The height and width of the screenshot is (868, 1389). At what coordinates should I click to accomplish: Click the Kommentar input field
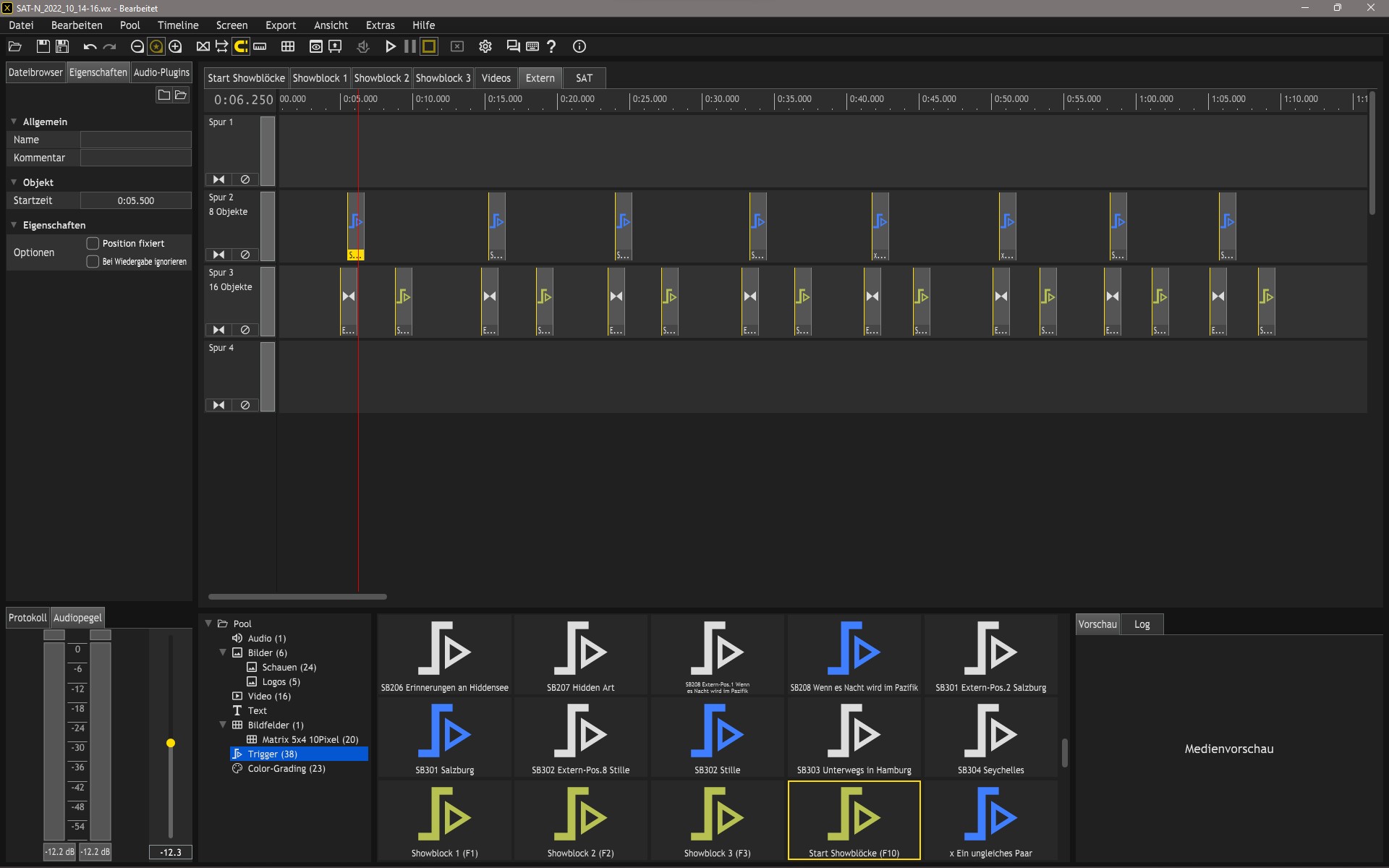135,158
